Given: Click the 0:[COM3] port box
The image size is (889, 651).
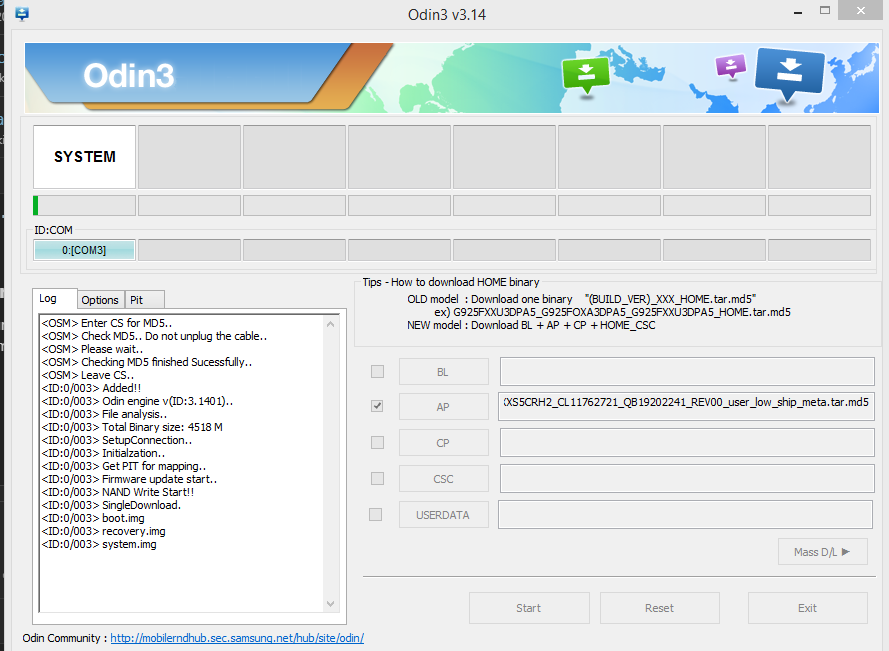Looking at the screenshot, I should (x=84, y=250).
